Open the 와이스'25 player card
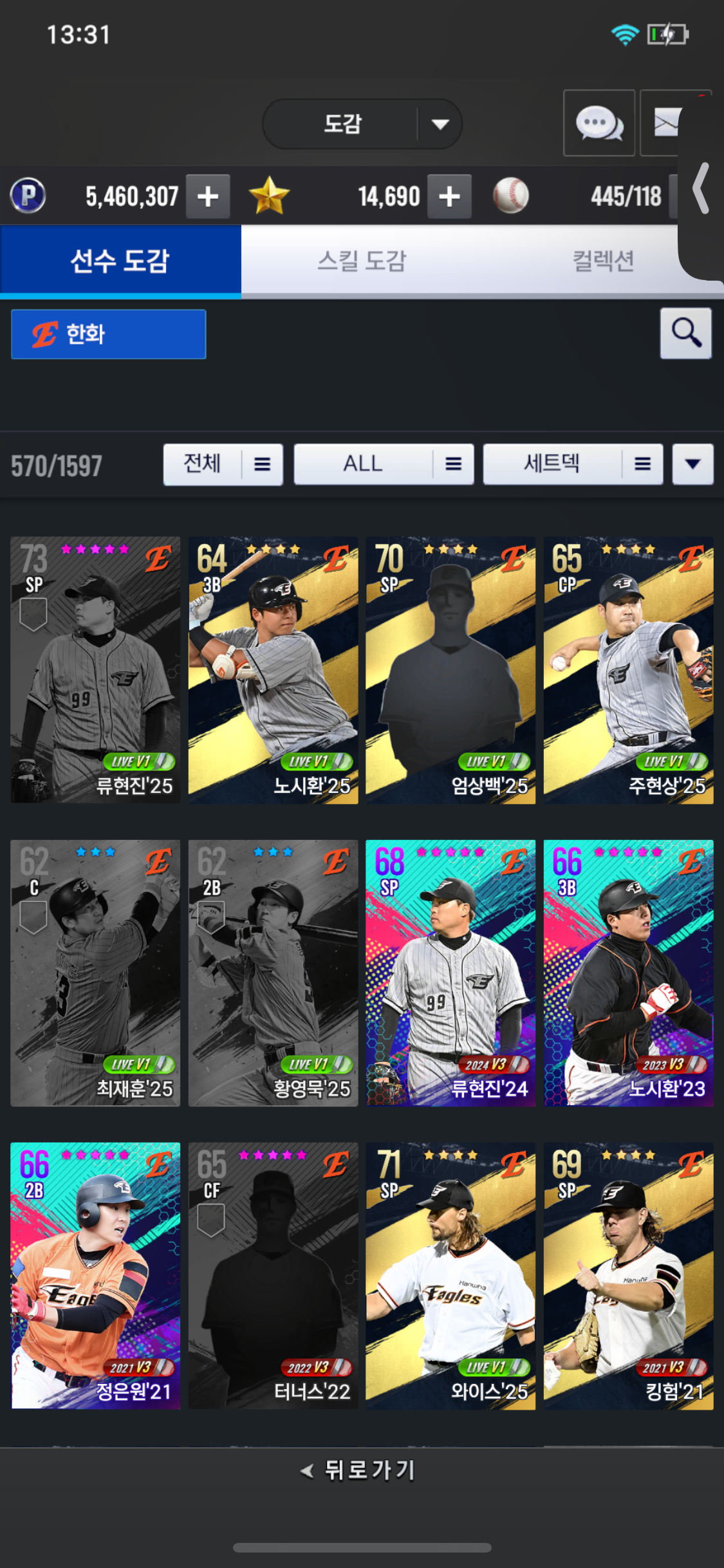The width and height of the screenshot is (724, 1568). tap(450, 1276)
